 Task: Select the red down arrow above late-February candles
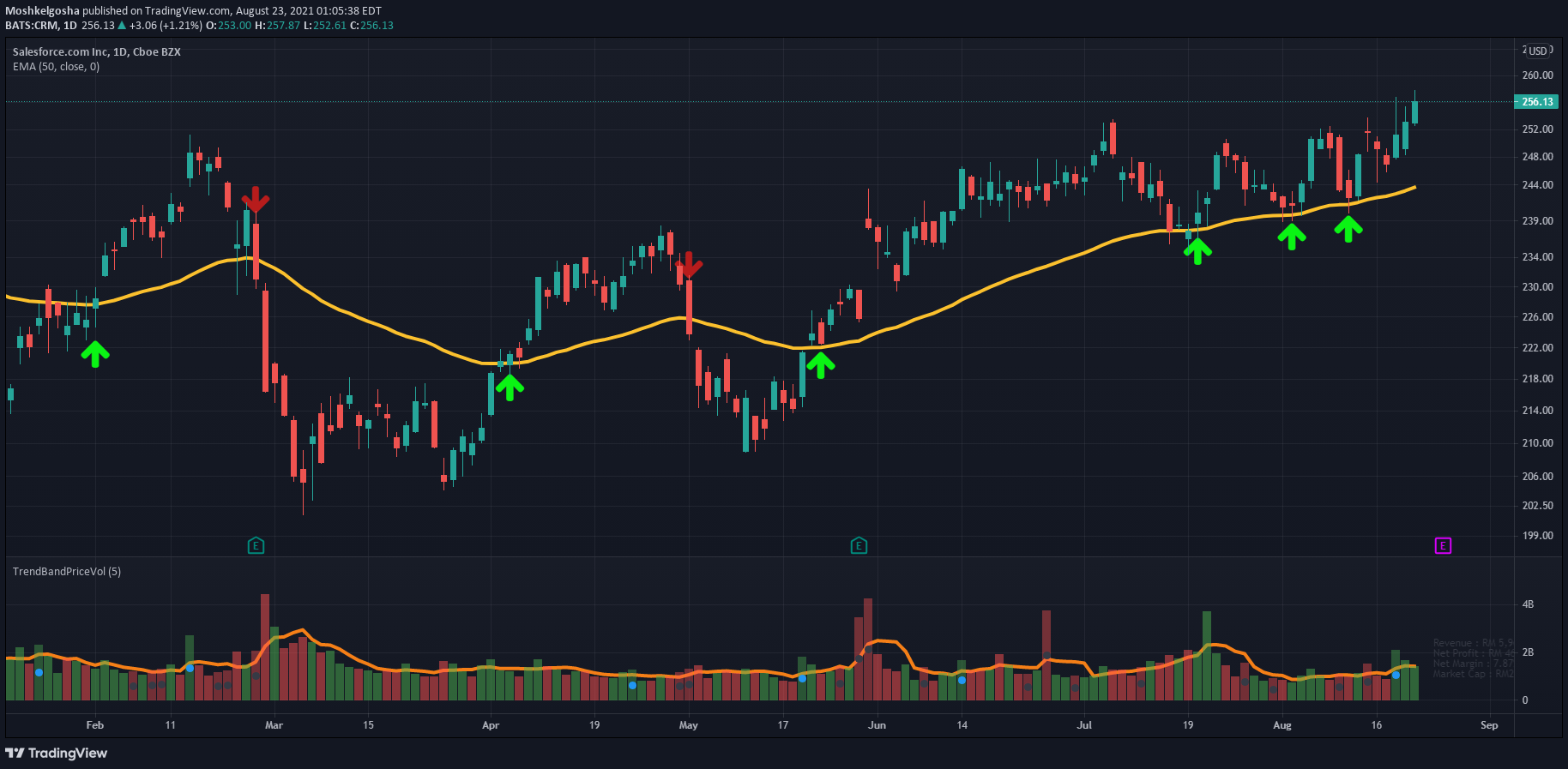coord(256,199)
